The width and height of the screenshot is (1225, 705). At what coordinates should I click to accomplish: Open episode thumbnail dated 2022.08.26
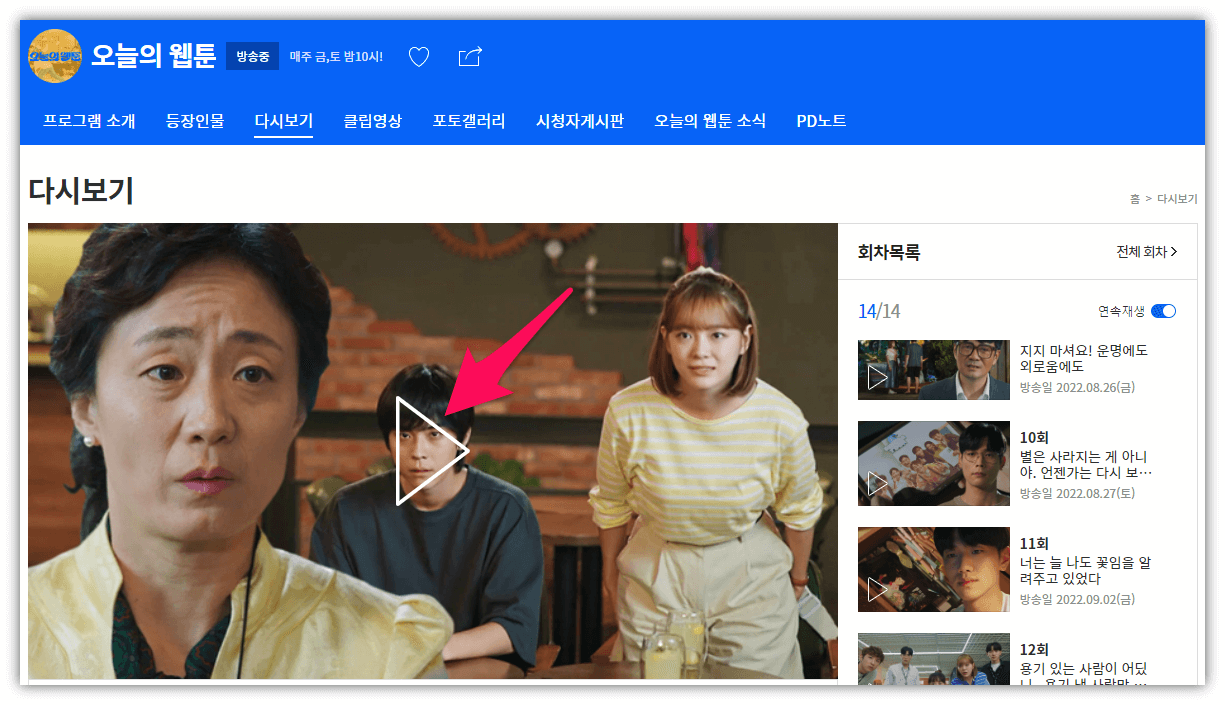coord(934,370)
